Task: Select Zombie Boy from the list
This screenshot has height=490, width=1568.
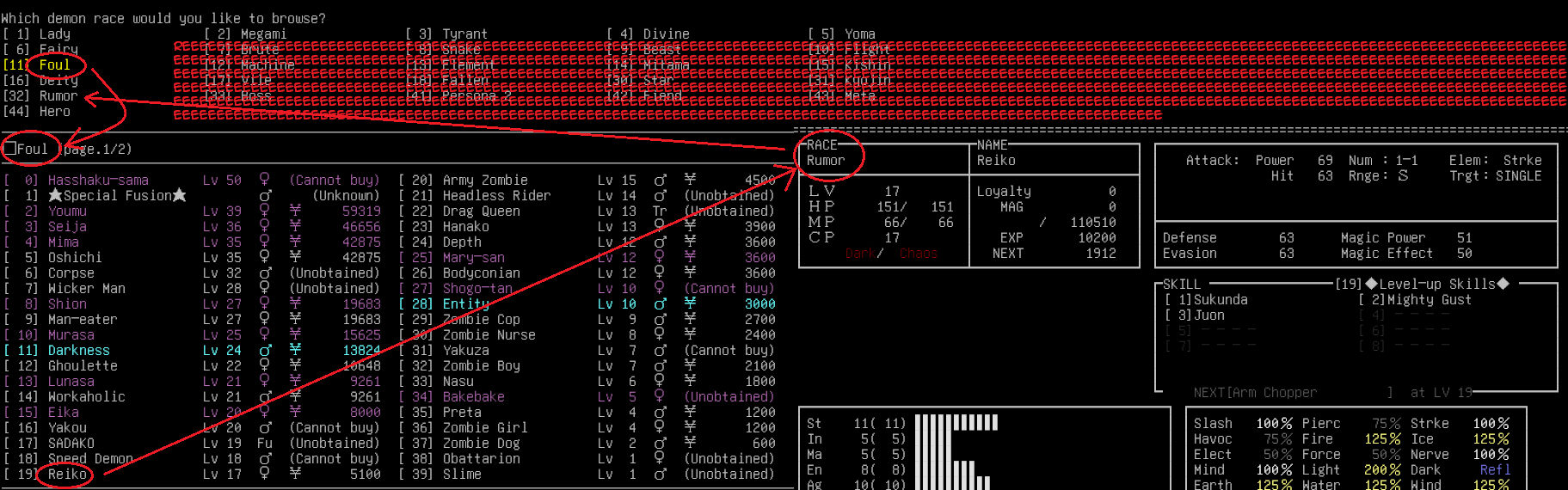Action: [x=587, y=366]
